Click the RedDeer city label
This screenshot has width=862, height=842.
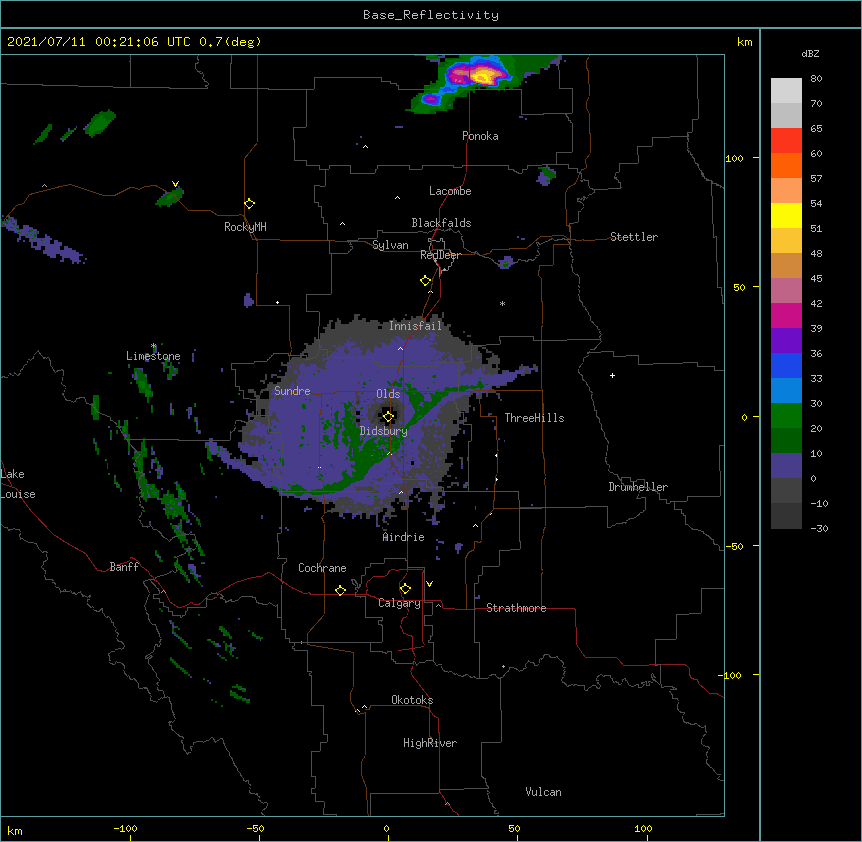[440, 255]
